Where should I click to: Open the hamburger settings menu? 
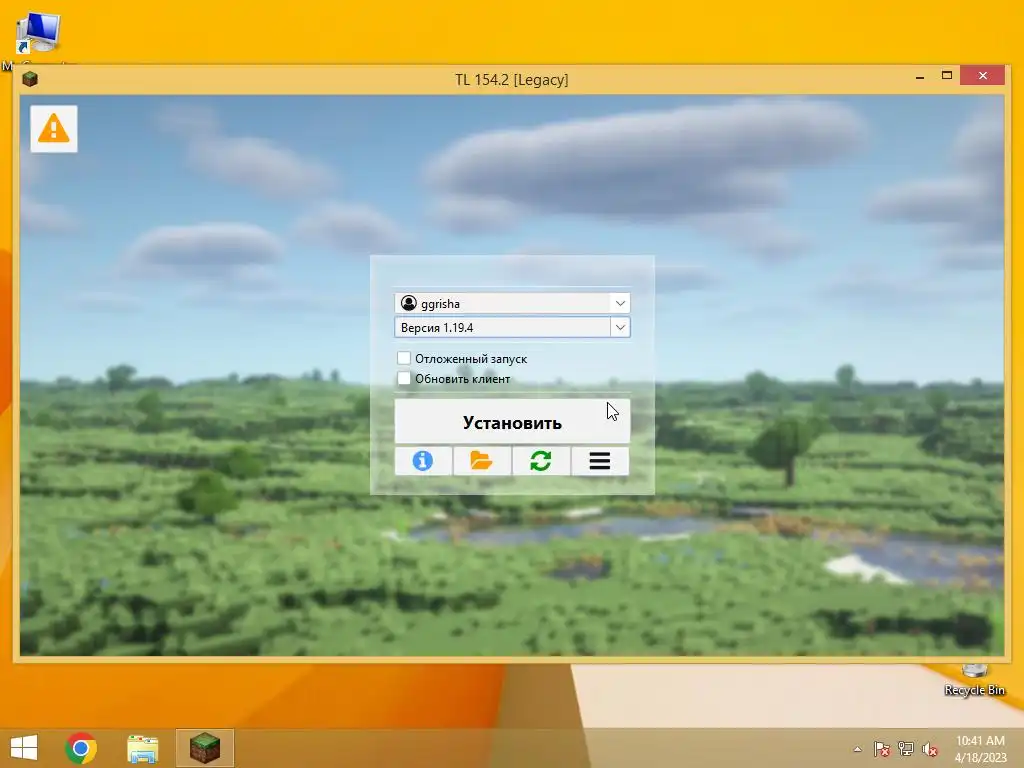[x=600, y=461]
